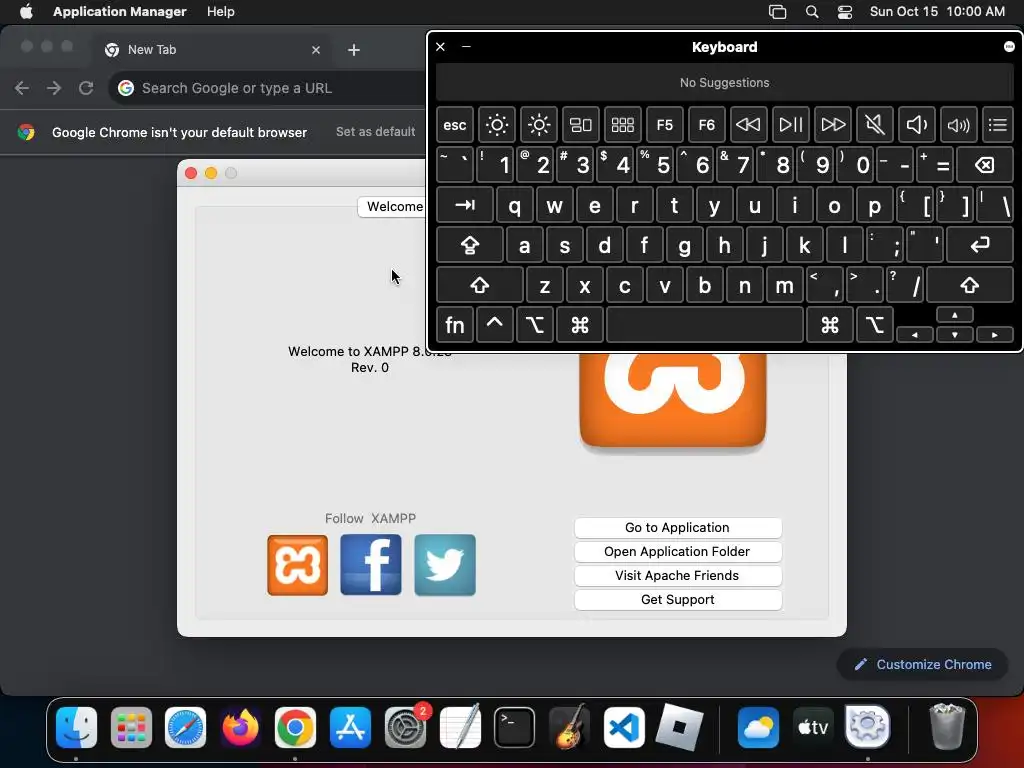Click the Chrome address search field

click(x=268, y=88)
